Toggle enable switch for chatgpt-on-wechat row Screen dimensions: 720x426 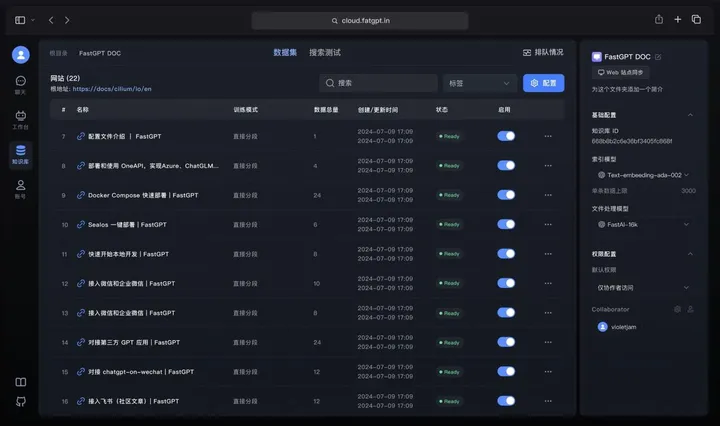tap(506, 371)
